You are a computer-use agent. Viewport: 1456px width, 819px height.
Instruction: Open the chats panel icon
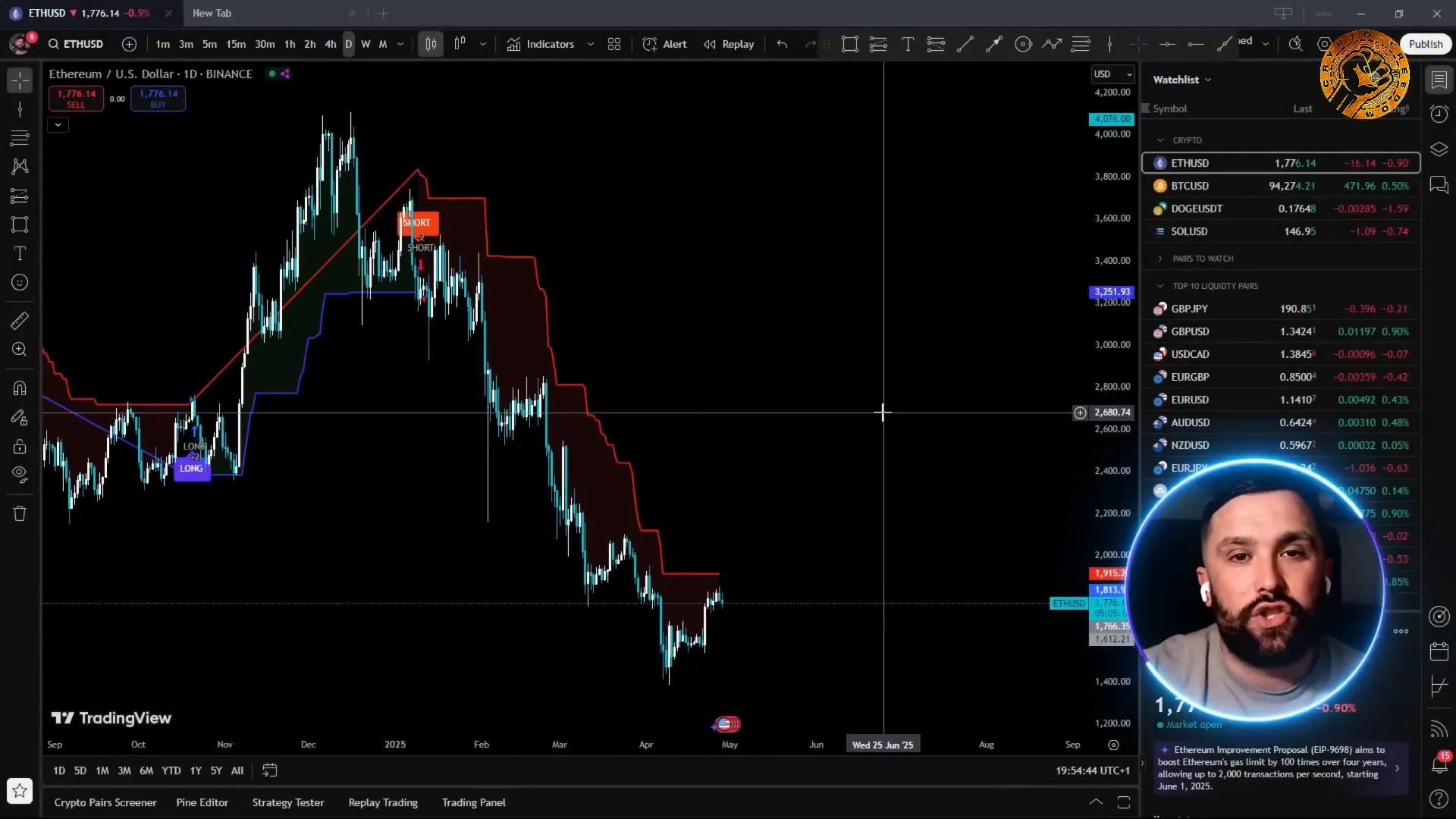[1439, 185]
